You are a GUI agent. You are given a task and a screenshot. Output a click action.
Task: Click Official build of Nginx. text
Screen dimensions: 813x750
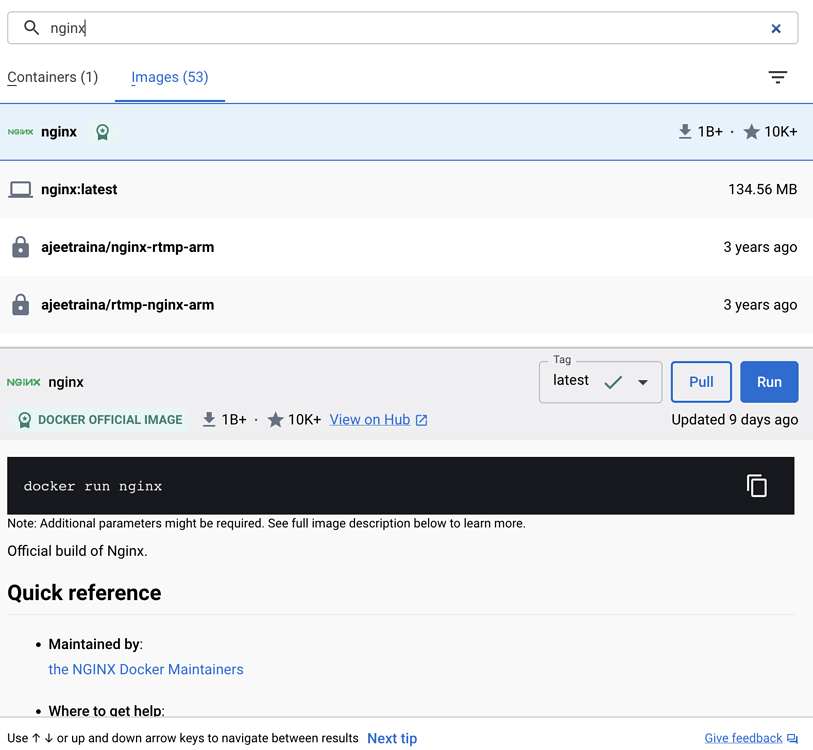(77, 551)
